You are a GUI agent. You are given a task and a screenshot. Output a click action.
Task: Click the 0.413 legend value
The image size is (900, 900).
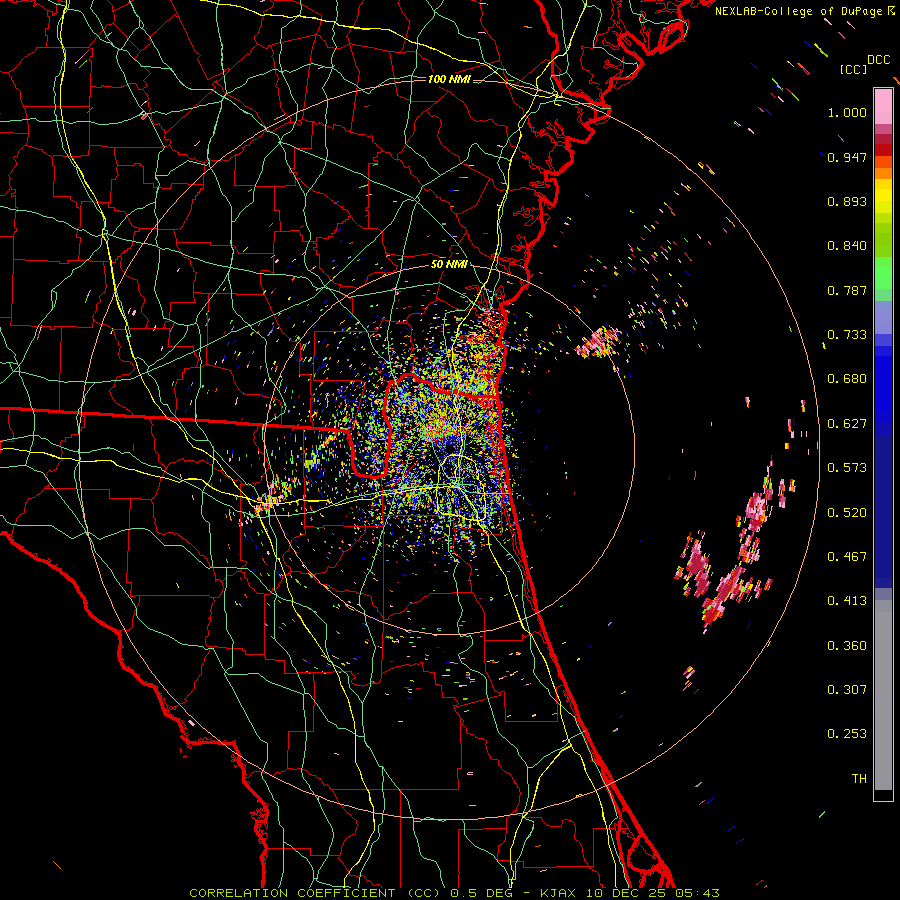tap(847, 601)
